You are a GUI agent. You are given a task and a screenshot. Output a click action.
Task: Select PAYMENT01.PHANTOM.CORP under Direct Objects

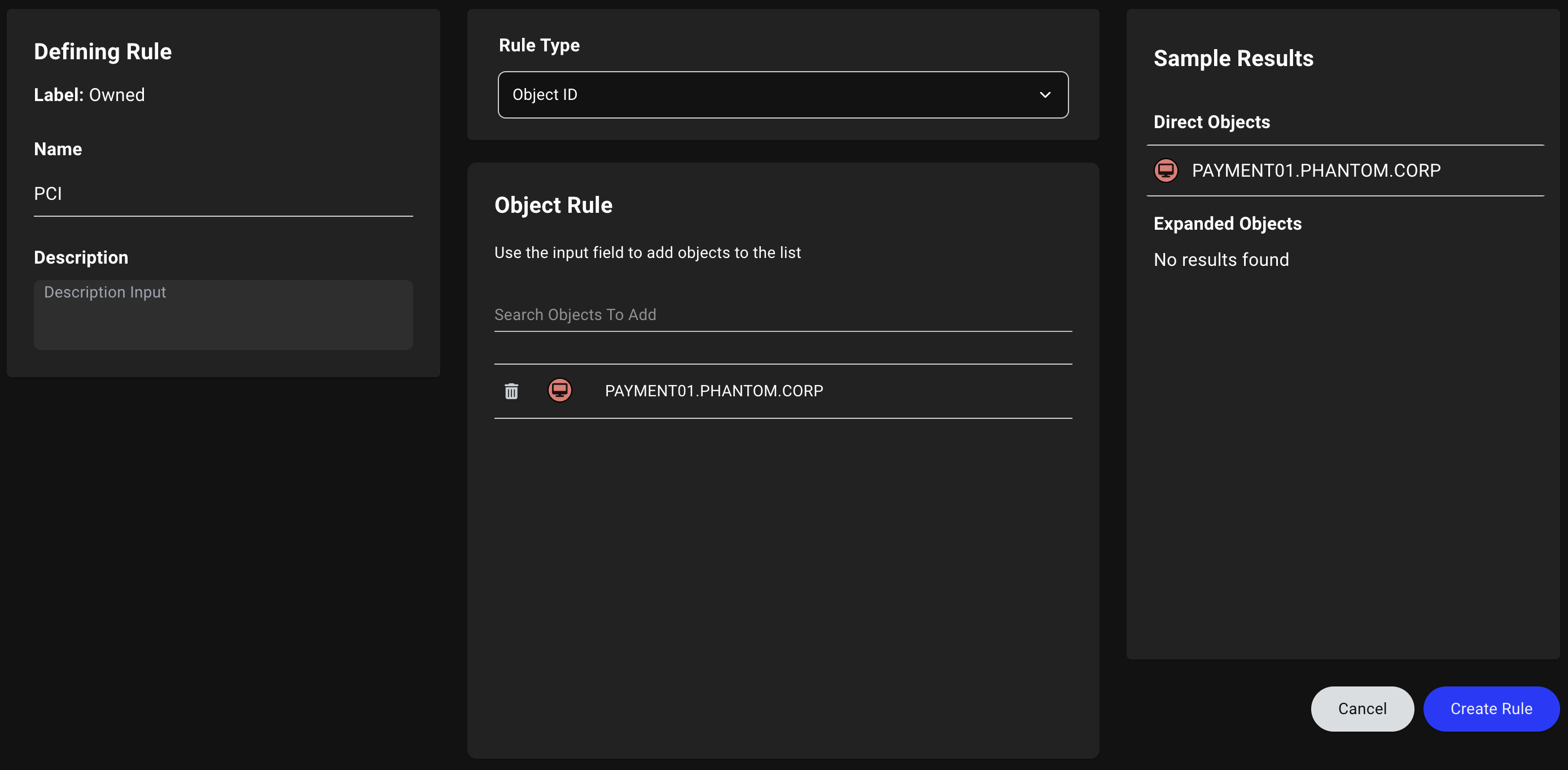[1317, 170]
